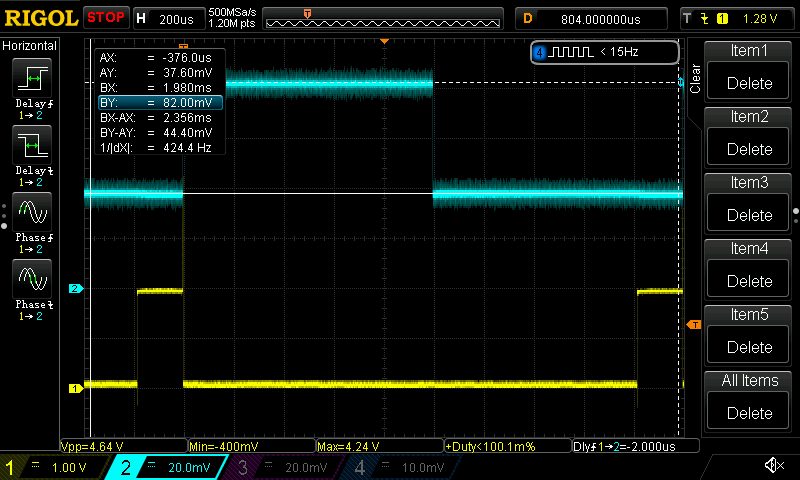Click the delay value 804.000000us

coord(601,19)
